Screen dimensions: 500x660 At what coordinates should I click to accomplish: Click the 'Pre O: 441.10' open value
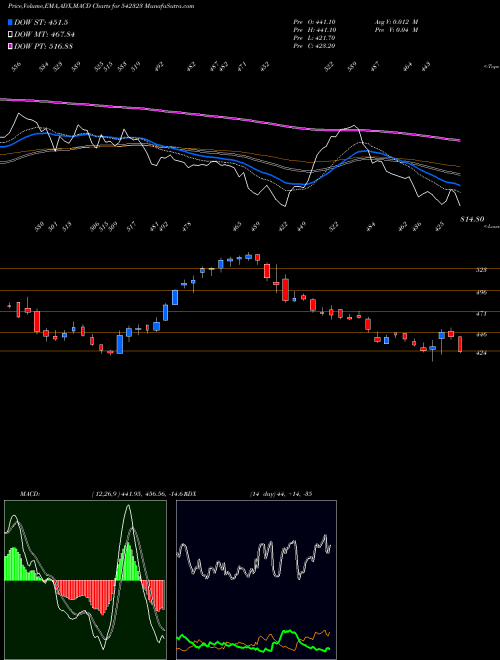pos(314,22)
